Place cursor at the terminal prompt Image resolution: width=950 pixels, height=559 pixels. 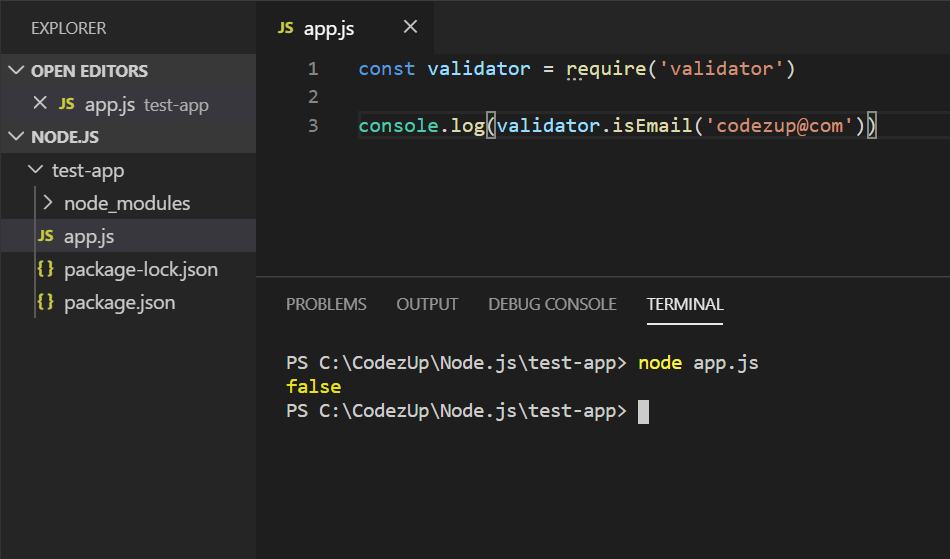point(643,412)
